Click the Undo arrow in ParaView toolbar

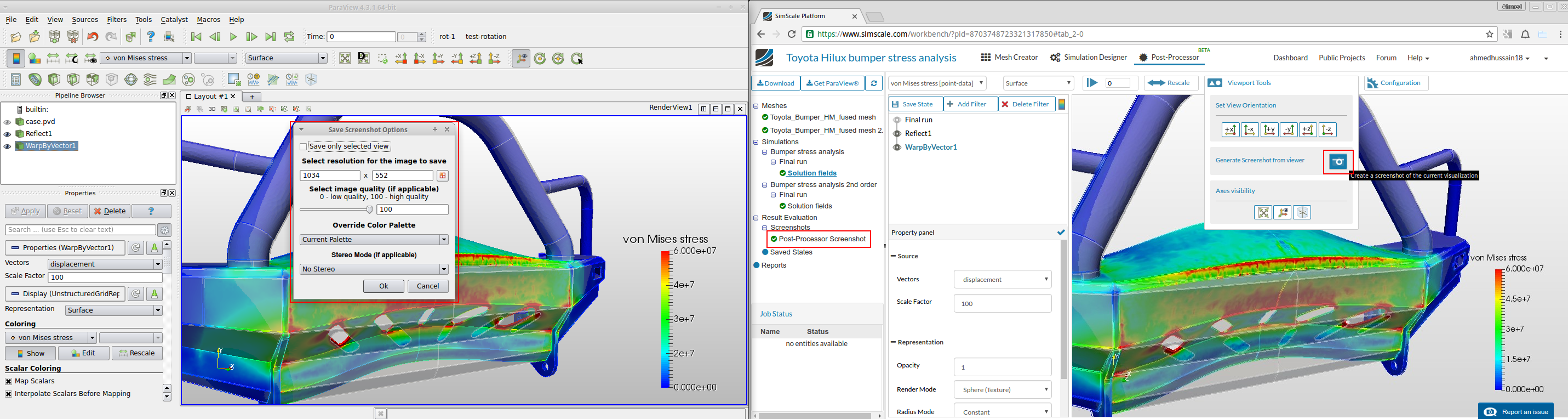(93, 37)
